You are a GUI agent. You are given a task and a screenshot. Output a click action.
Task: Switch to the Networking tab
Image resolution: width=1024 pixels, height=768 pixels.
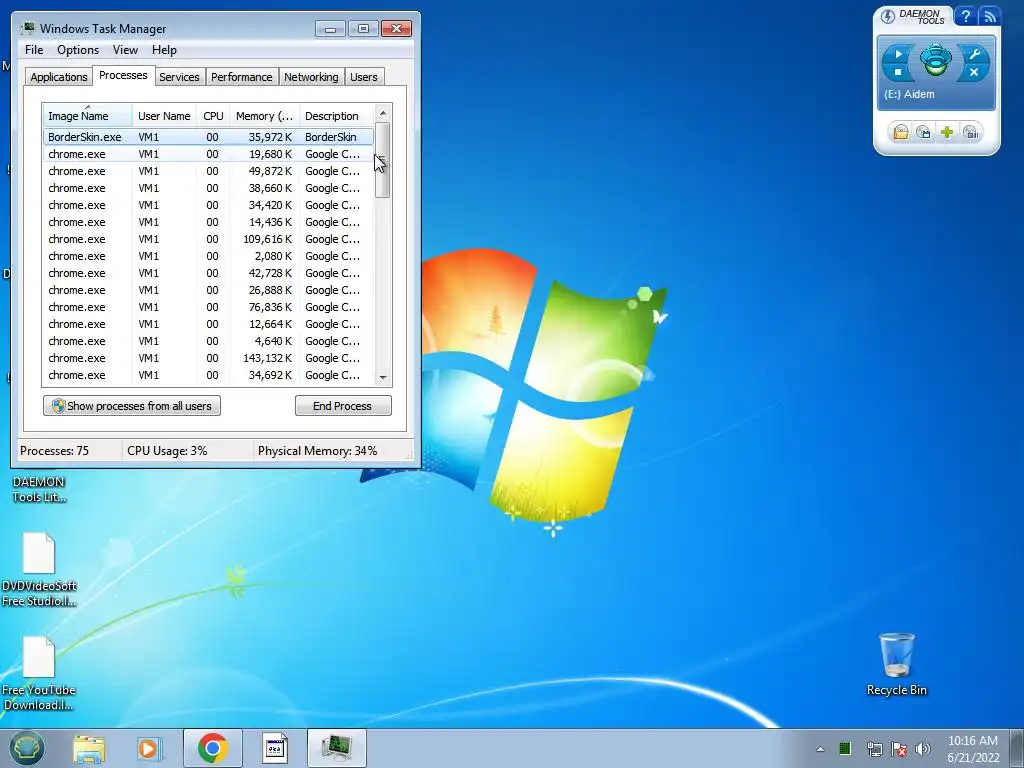point(311,77)
